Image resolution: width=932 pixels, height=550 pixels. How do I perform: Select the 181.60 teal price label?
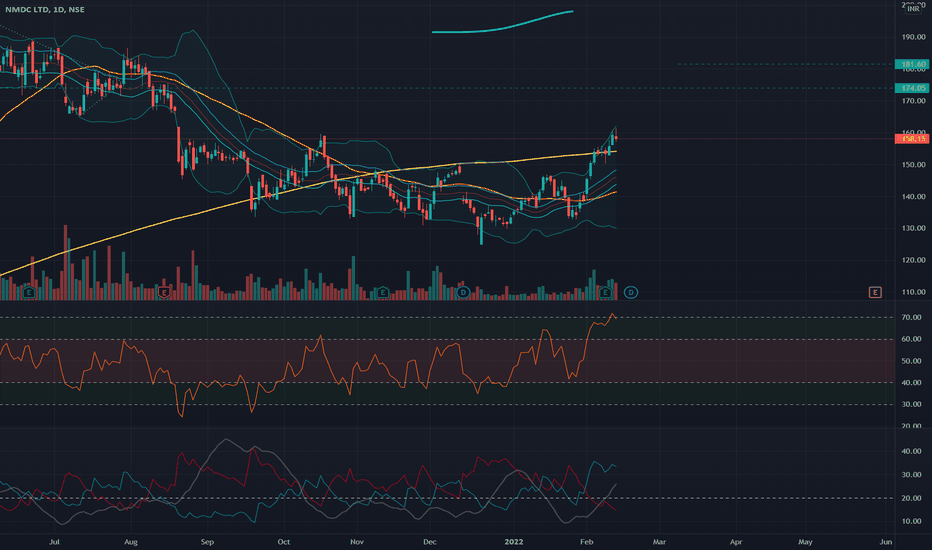click(912, 64)
